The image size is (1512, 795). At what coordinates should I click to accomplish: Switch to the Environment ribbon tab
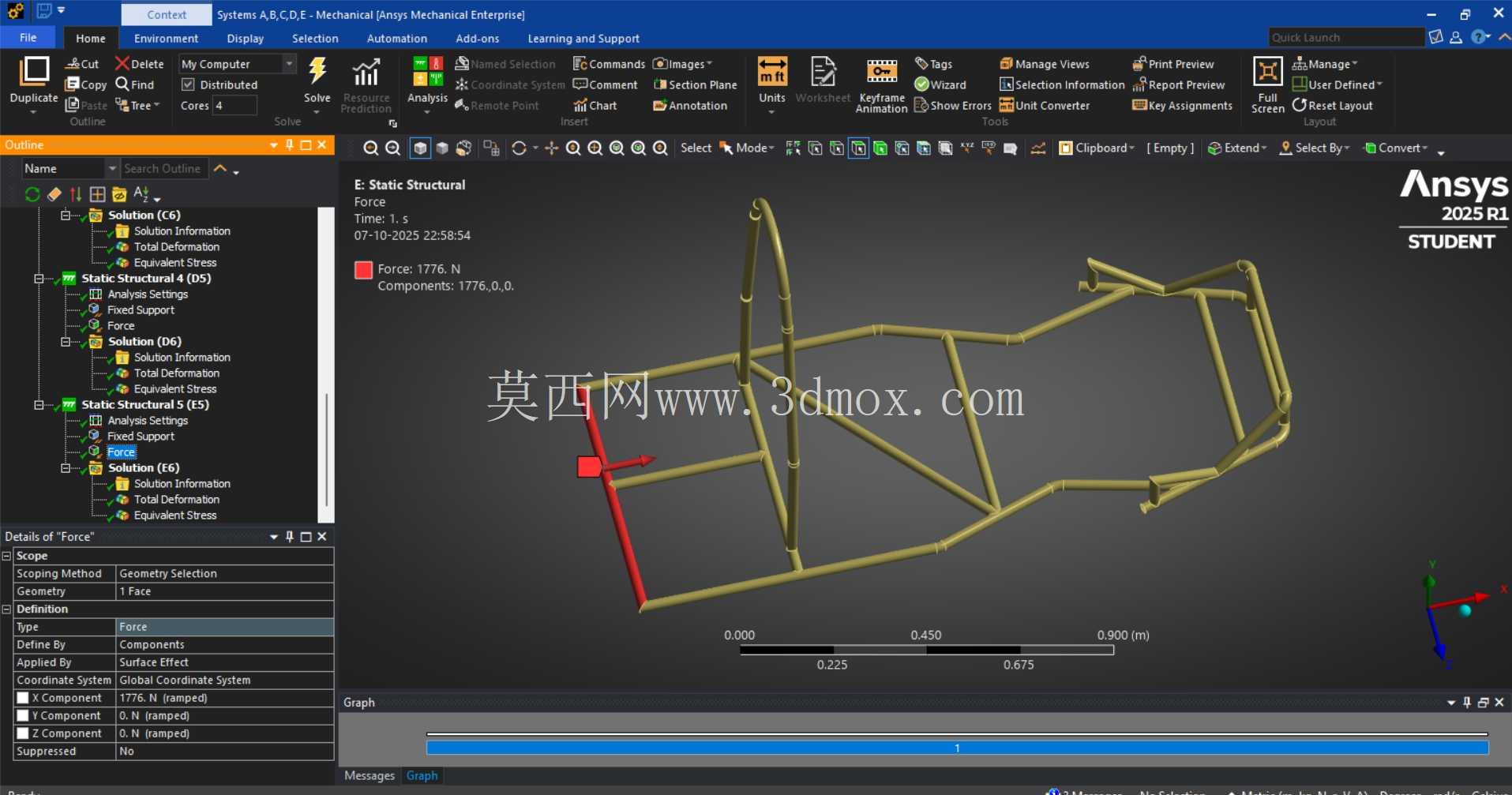(166, 38)
